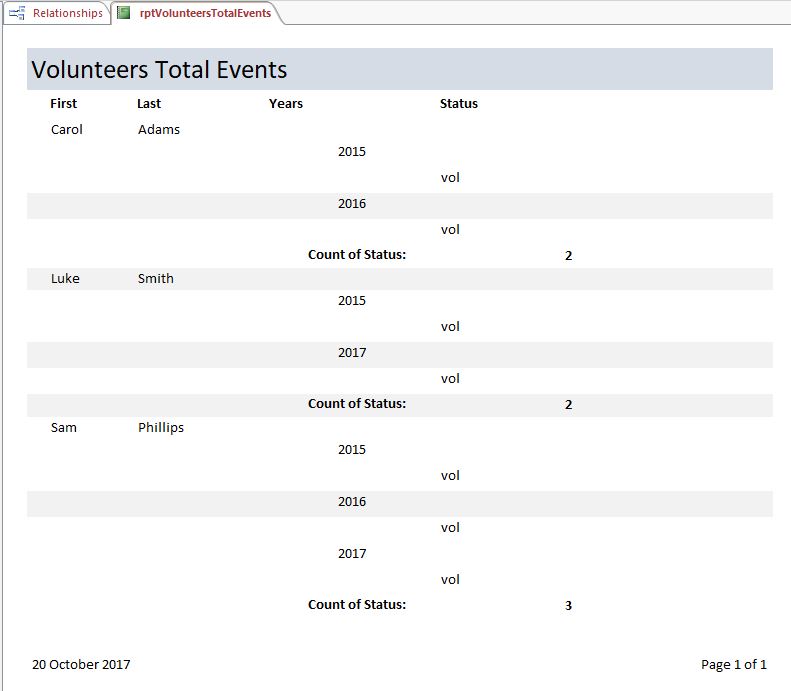This screenshot has height=691, width=791.
Task: Click the Count of Status value 3
Action: (568, 605)
